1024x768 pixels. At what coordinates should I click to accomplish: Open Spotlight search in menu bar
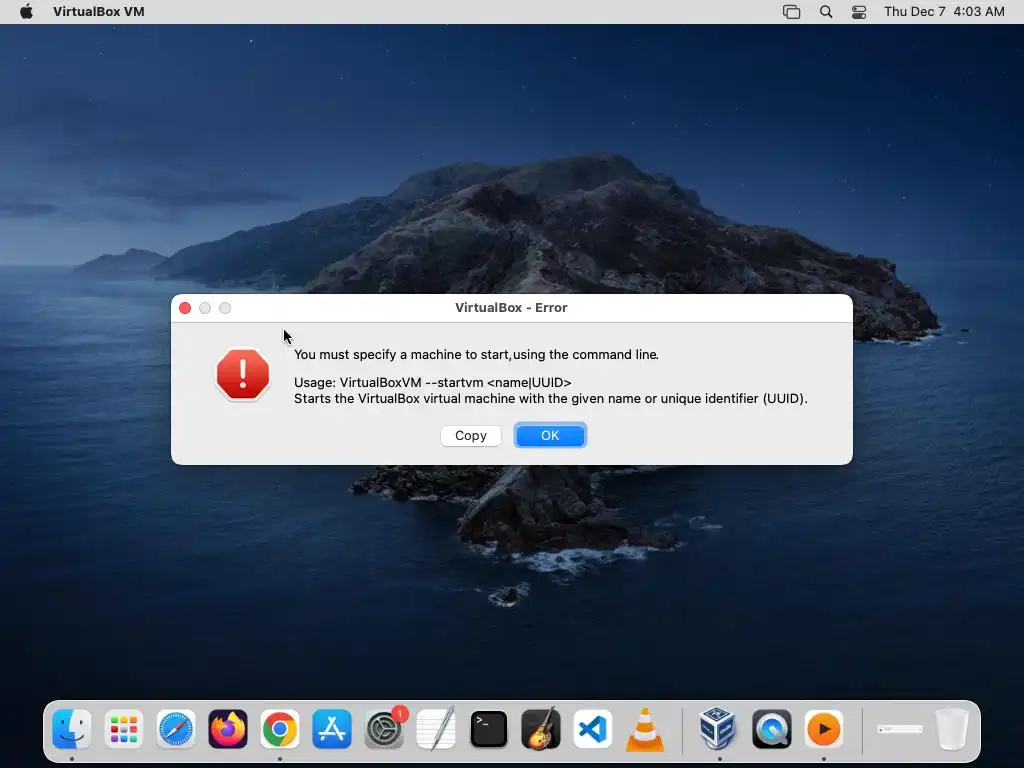click(x=826, y=12)
